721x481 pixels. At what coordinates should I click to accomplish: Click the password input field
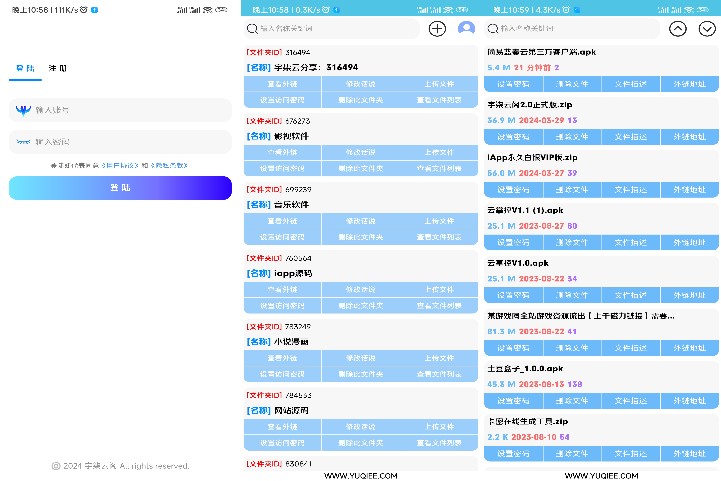(120, 142)
